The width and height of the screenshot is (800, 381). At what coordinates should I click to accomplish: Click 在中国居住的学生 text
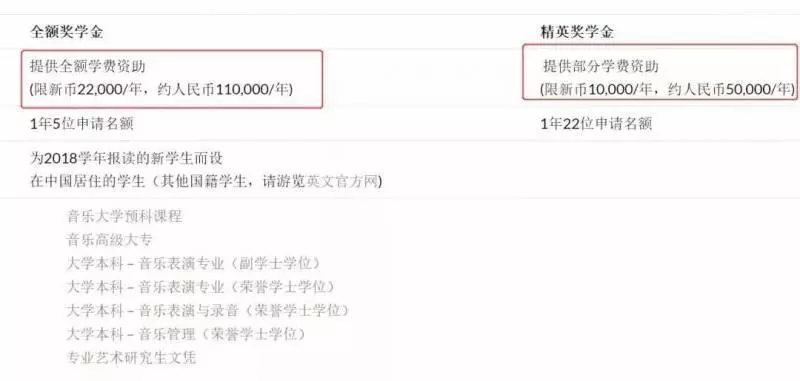88,182
